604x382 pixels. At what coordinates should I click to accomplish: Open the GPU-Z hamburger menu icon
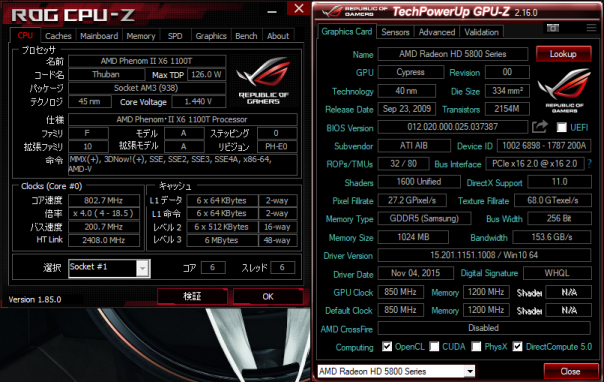(591, 28)
